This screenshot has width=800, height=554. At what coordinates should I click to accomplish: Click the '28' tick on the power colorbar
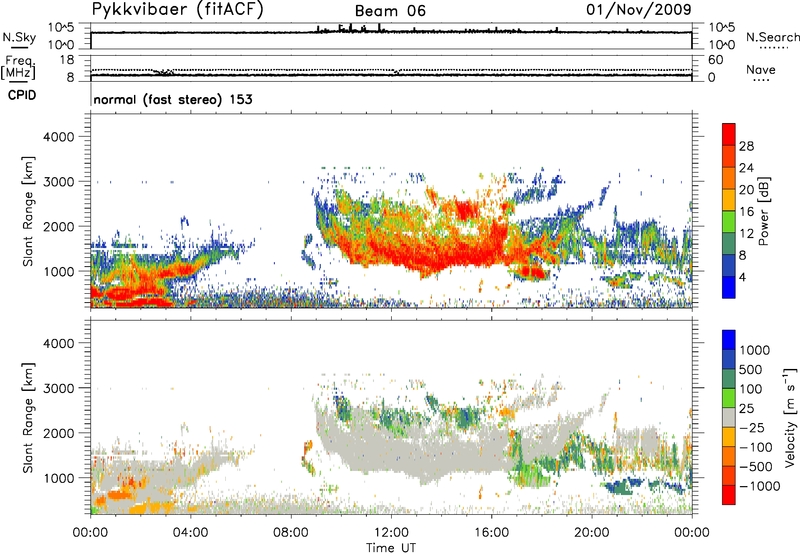click(x=746, y=146)
